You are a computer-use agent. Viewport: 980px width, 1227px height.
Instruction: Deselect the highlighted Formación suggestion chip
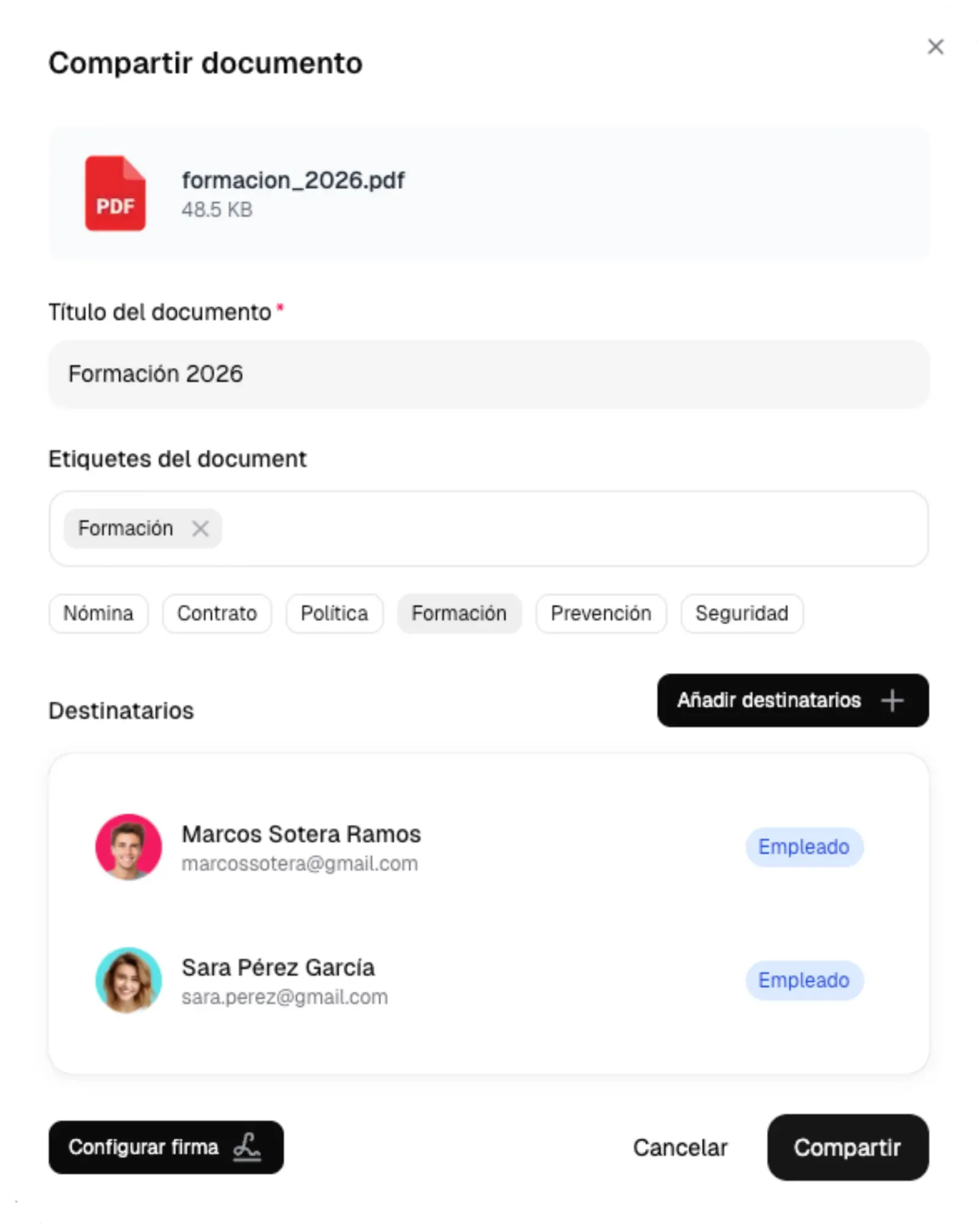click(459, 613)
